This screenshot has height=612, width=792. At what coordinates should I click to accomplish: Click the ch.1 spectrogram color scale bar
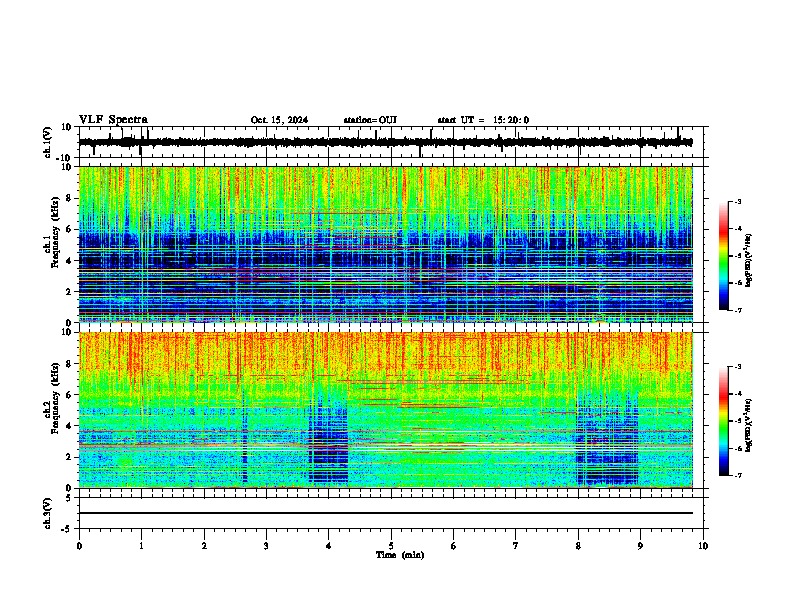724,256
